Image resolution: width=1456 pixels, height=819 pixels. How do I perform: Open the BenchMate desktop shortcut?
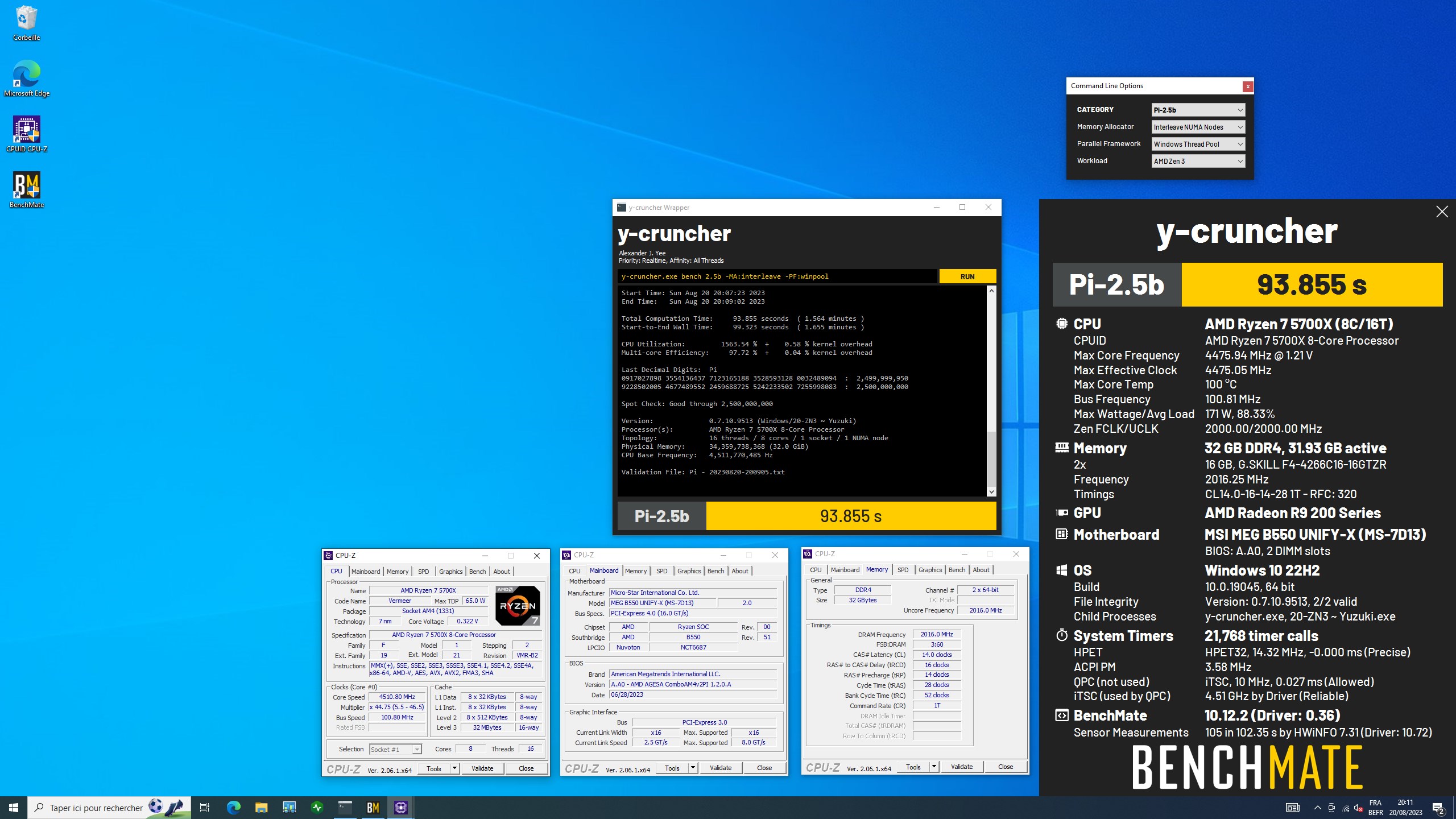click(x=26, y=190)
